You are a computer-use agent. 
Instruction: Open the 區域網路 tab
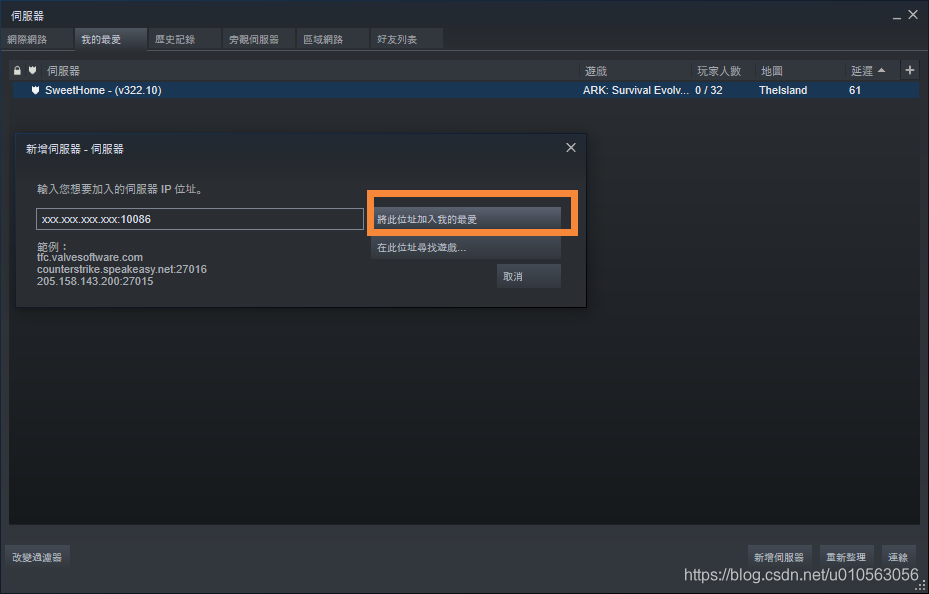pyautogui.click(x=332, y=39)
